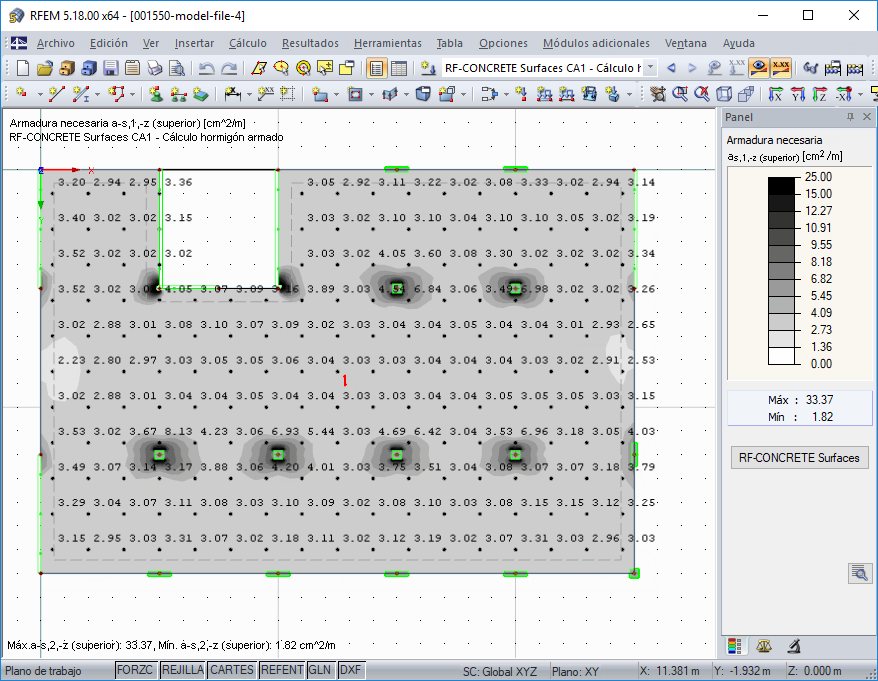
Task: Go to previous result case arrow
Action: 671,68
